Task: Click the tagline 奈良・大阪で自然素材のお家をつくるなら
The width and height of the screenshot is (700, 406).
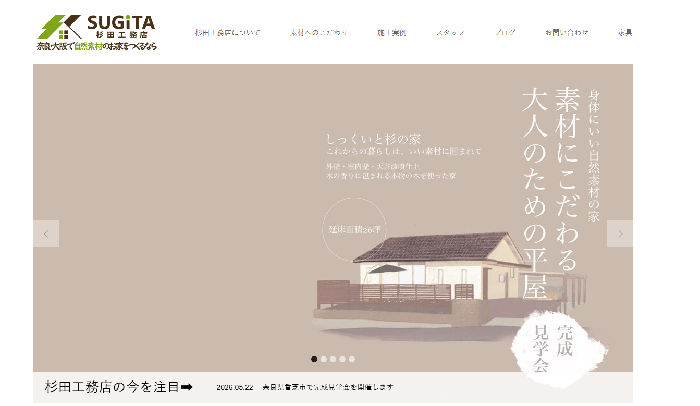Action: [96, 46]
